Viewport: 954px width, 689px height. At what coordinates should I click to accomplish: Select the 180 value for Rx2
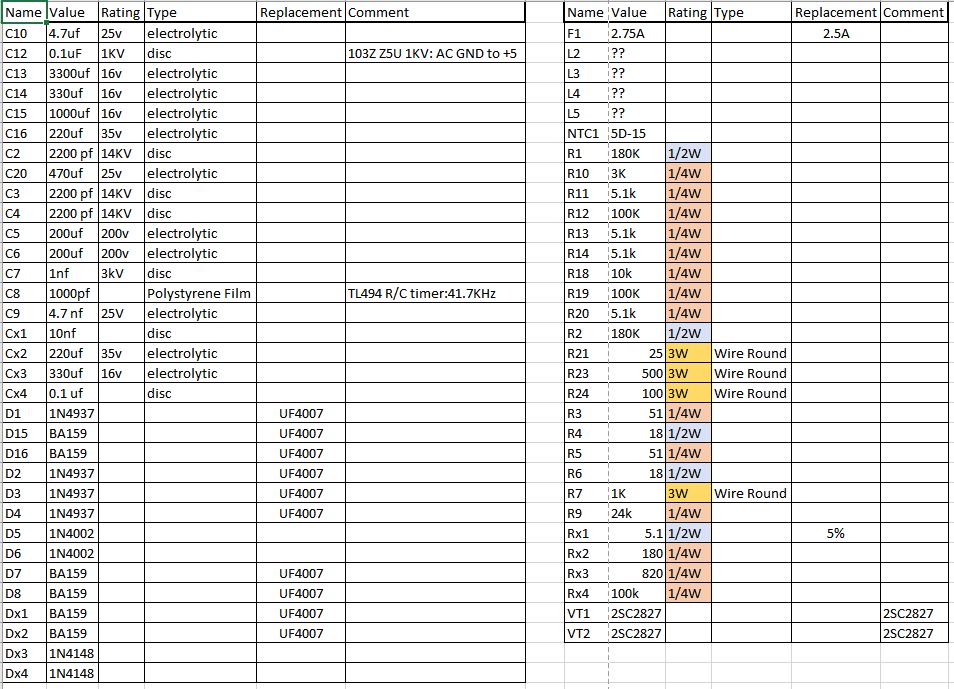637,554
